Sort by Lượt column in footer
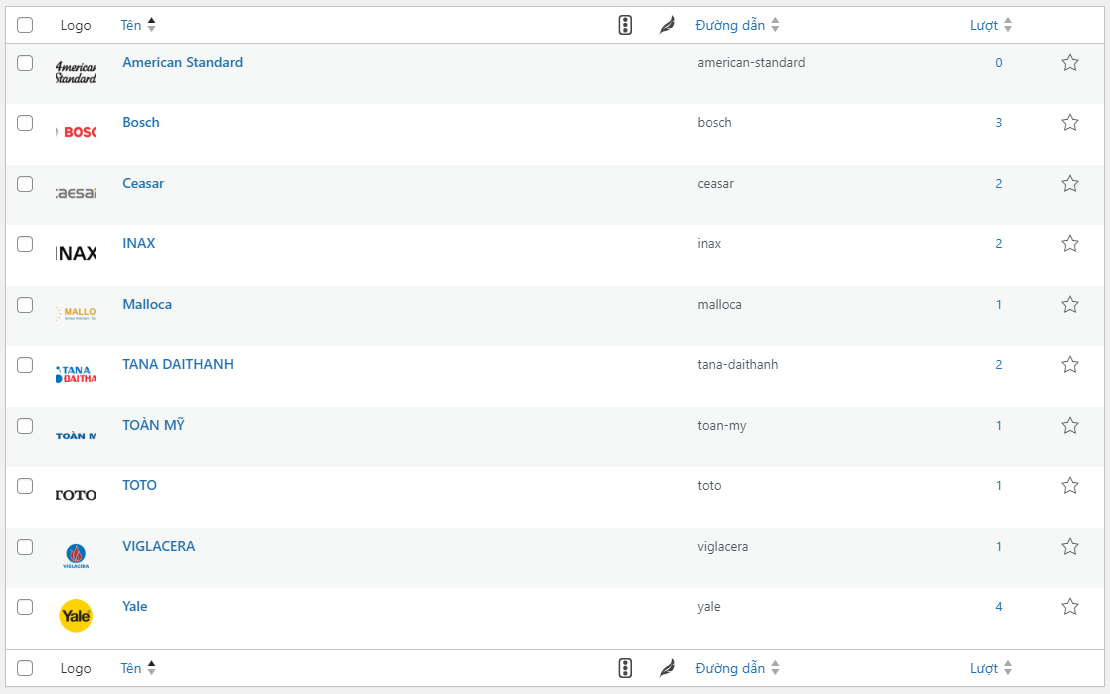Screen dimensions: 1110x694 pos(991,668)
